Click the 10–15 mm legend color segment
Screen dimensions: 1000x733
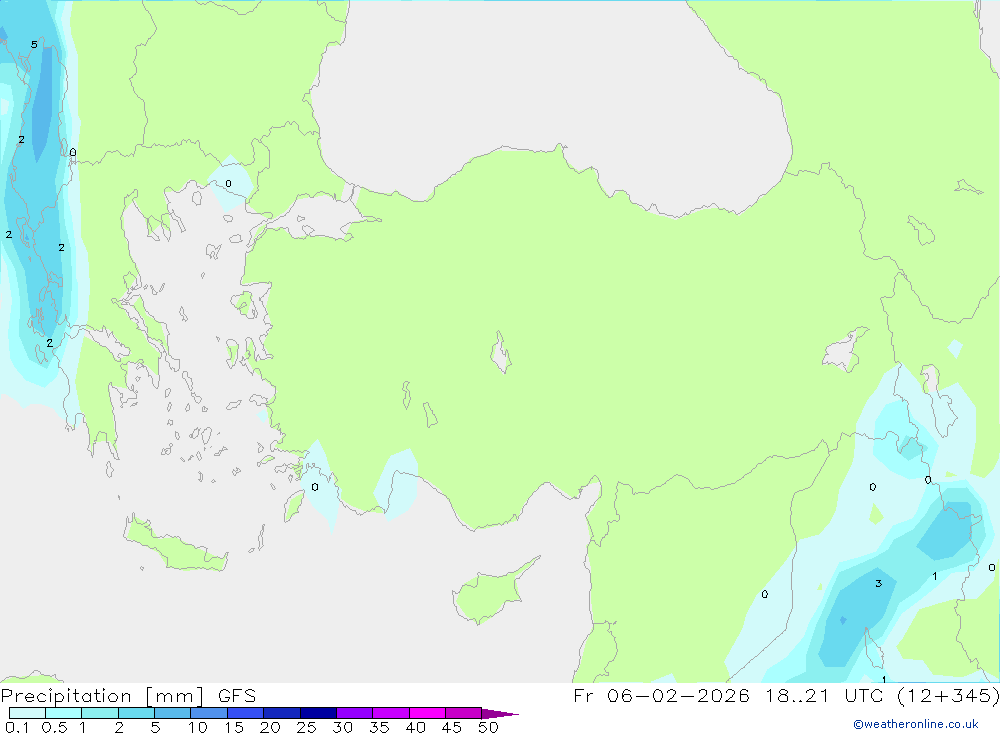click(x=209, y=713)
